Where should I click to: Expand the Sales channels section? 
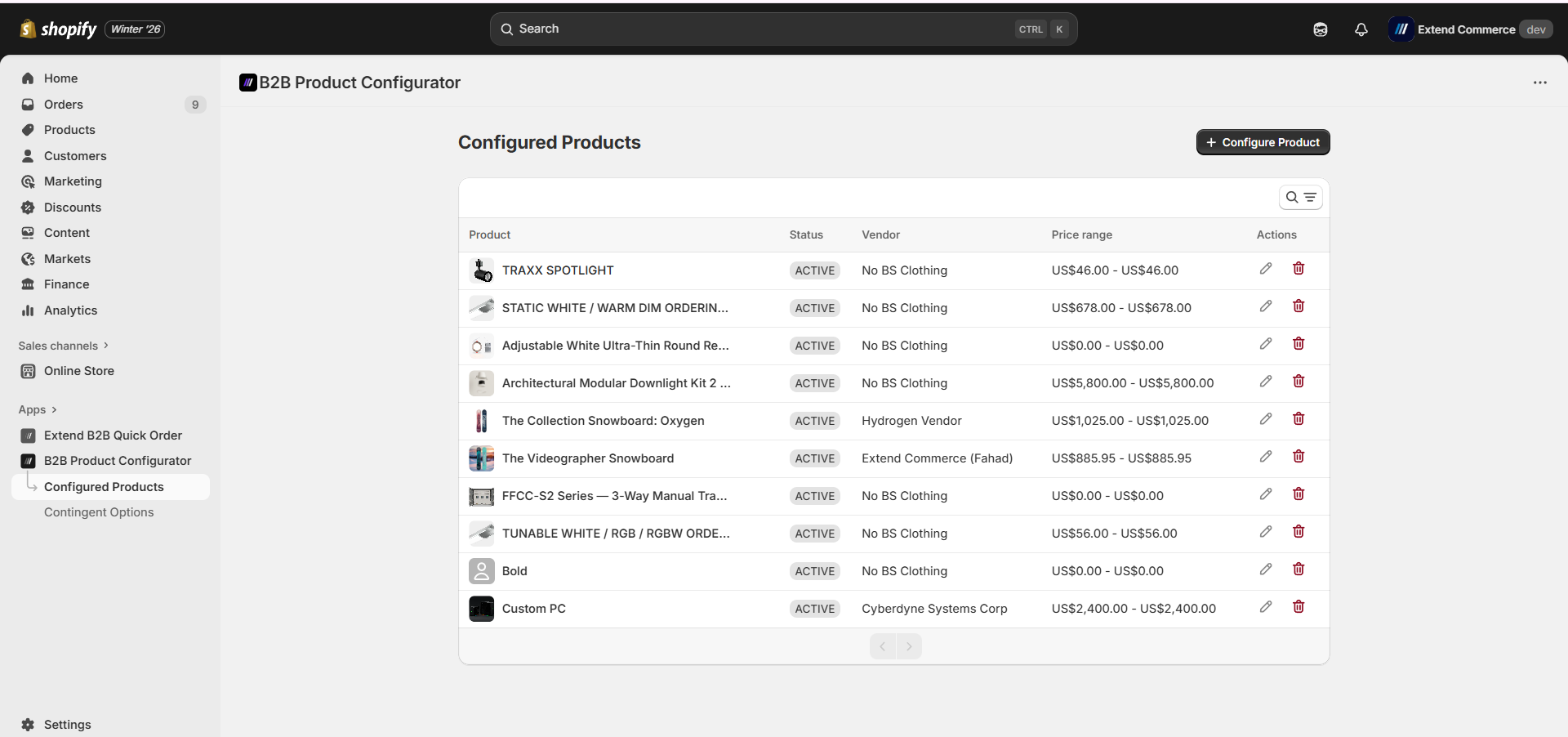64,346
